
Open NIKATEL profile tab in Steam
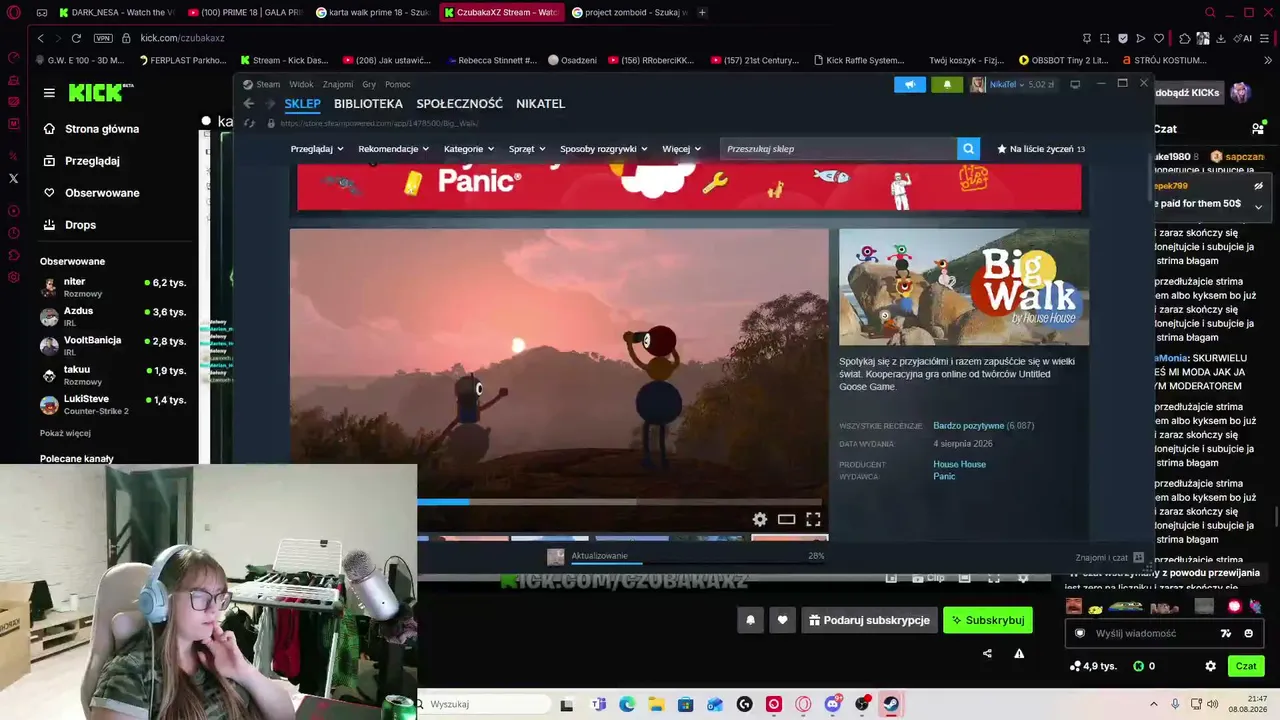[540, 104]
